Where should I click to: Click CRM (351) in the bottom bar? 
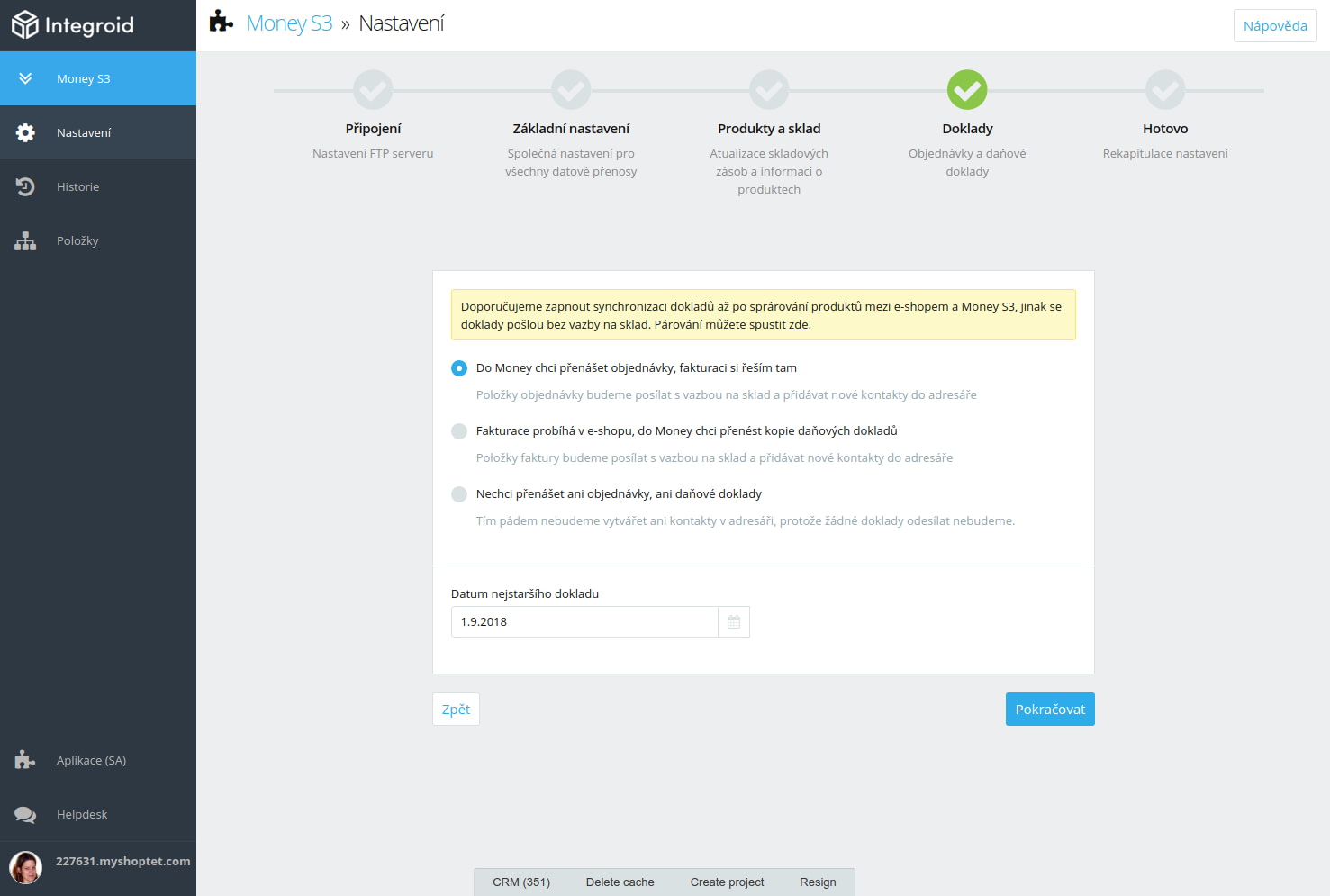point(521,882)
